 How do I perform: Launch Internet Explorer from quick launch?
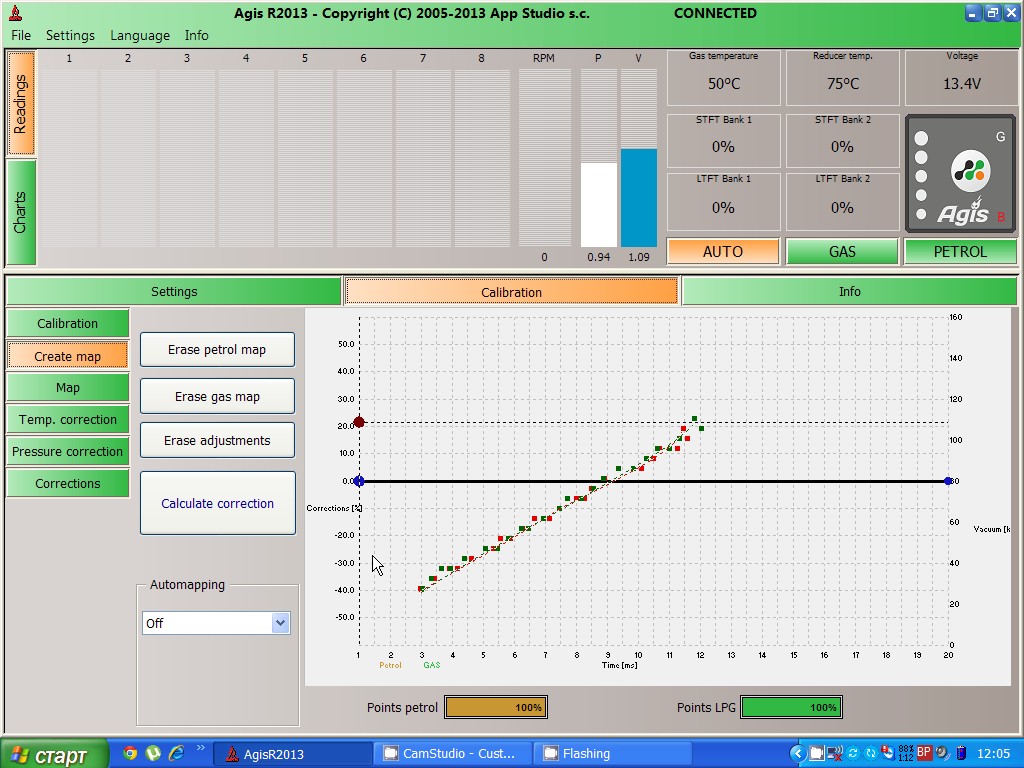pyautogui.click(x=177, y=753)
